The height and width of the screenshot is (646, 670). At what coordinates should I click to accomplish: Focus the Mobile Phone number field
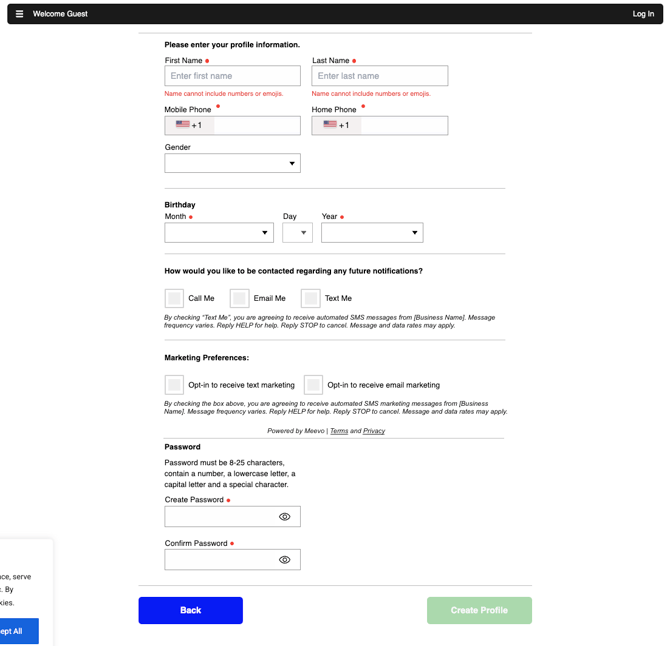click(x=257, y=126)
